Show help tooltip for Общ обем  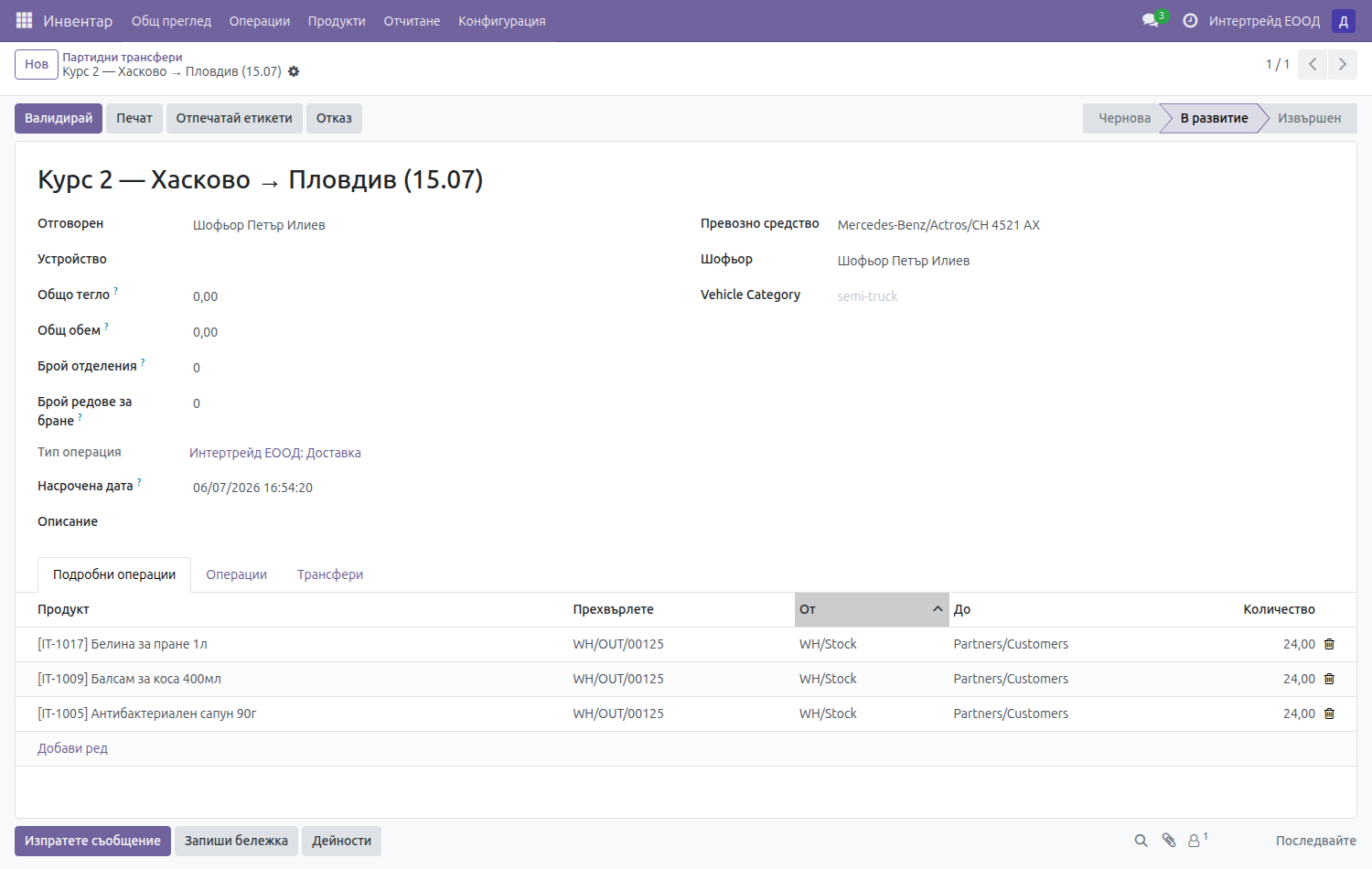(106, 327)
